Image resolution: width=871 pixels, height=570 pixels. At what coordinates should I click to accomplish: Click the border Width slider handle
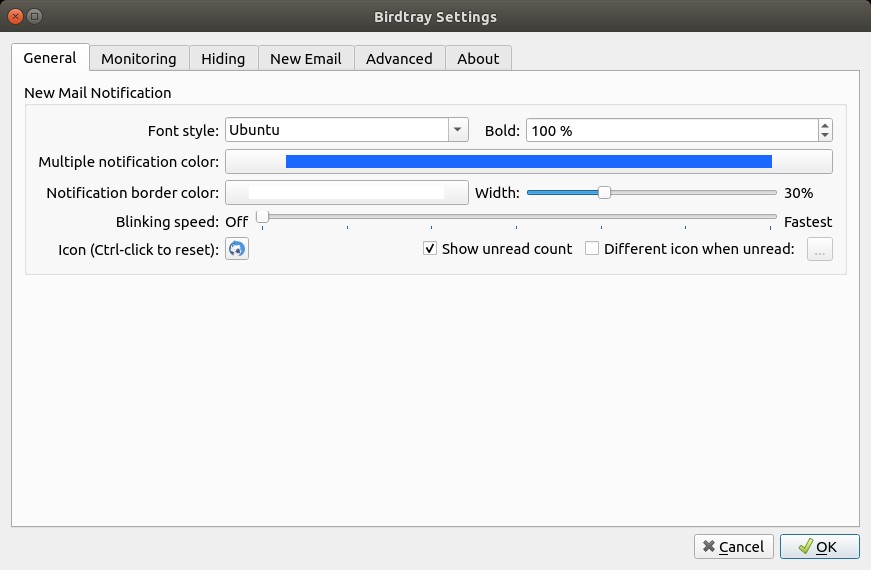(x=604, y=193)
